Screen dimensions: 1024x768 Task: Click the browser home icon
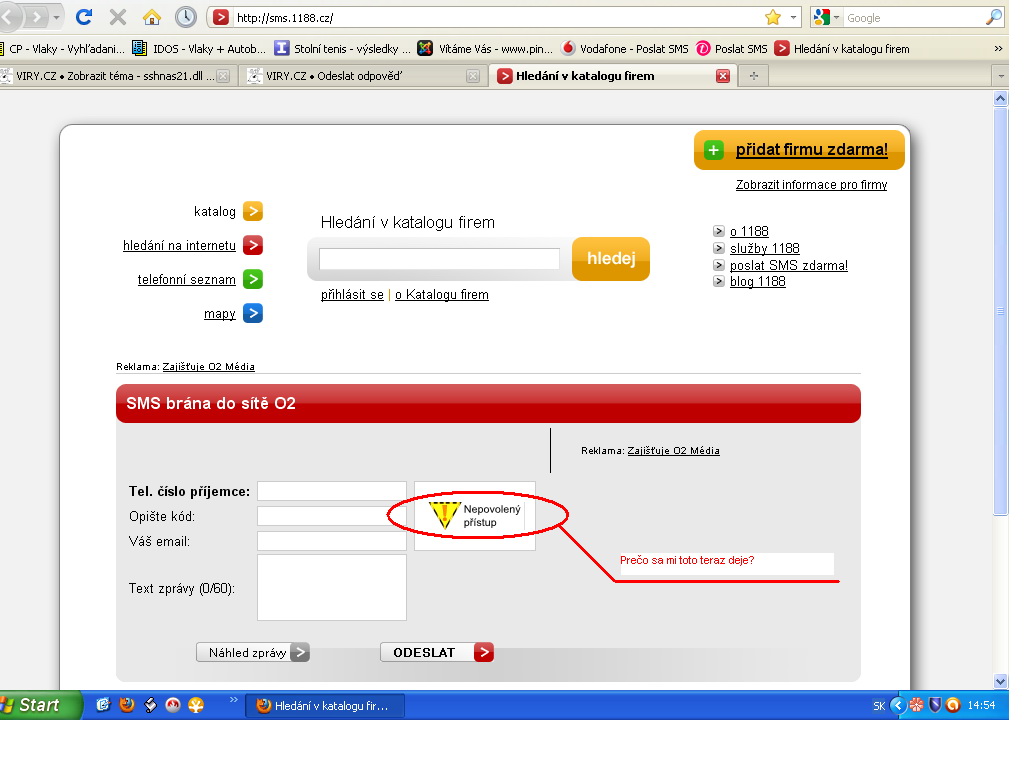(x=151, y=17)
